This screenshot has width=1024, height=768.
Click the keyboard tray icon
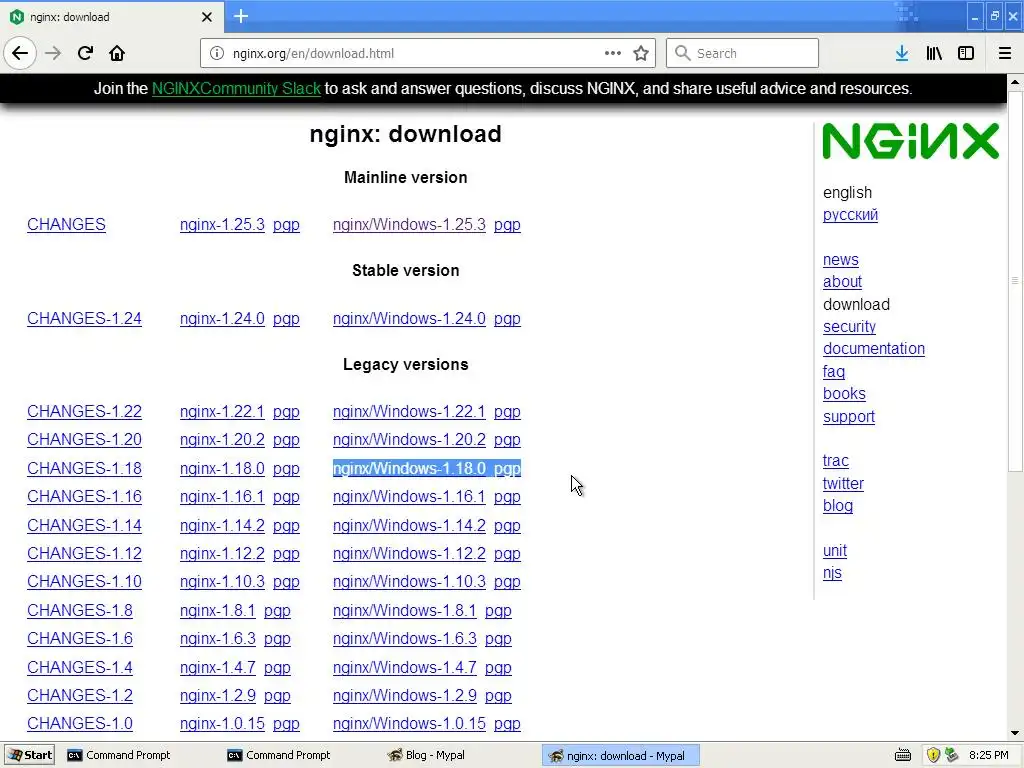point(903,756)
